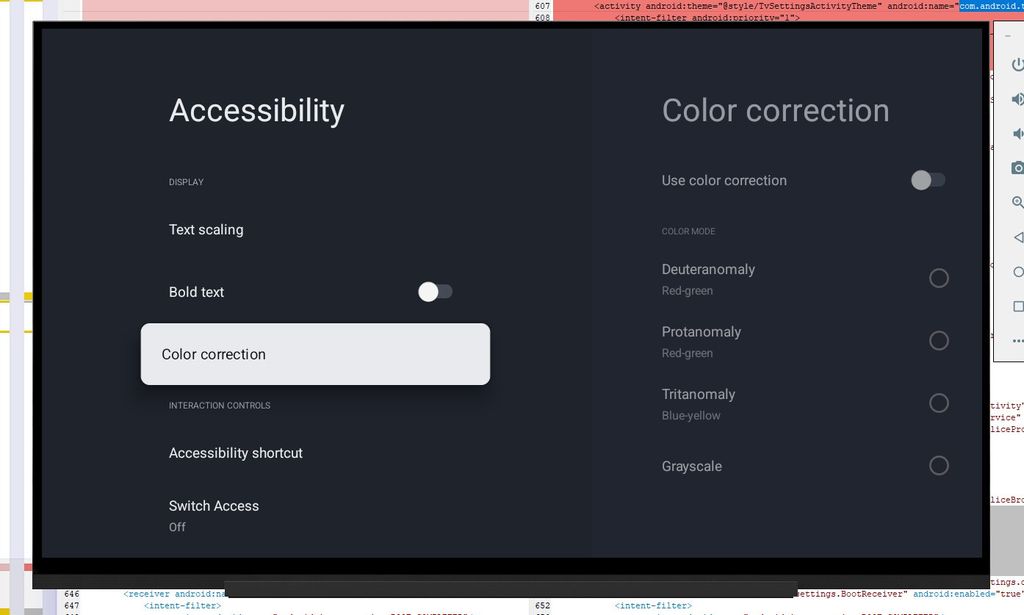The width and height of the screenshot is (1024, 615).
Task: Take a screenshot with the camera icon
Action: tap(1016, 168)
